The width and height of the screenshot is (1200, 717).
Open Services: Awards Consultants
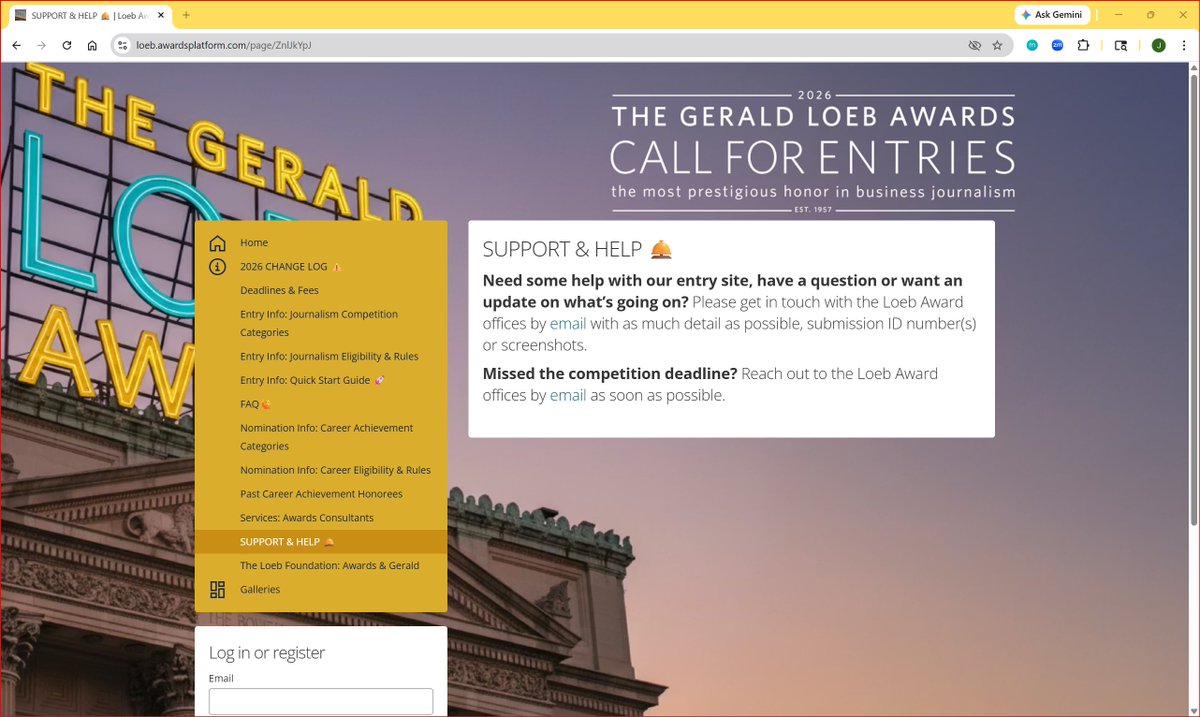coord(307,518)
